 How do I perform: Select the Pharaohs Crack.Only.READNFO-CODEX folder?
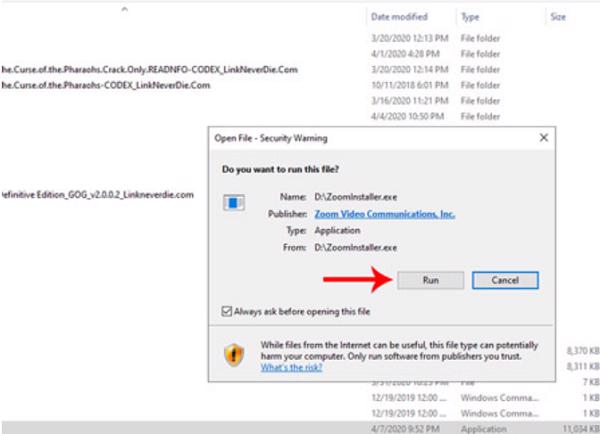click(150, 70)
